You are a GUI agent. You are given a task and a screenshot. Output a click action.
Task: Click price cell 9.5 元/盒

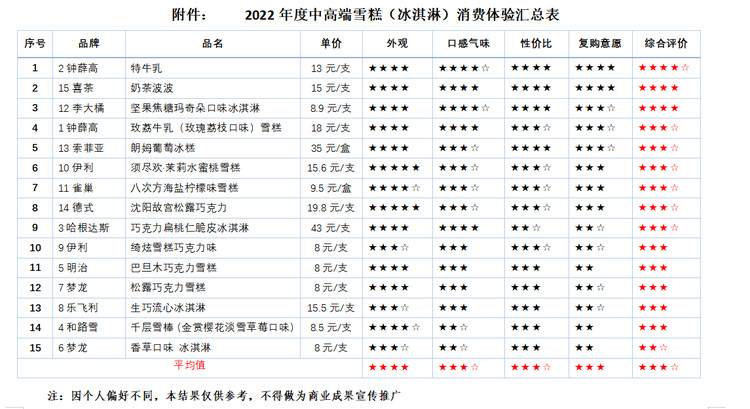(x=331, y=188)
